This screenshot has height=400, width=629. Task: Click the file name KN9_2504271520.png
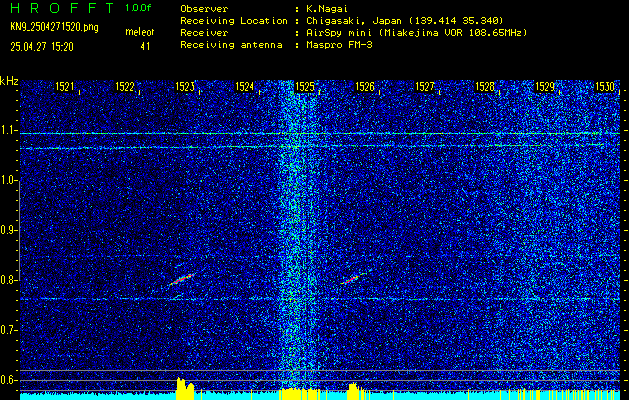point(54,27)
